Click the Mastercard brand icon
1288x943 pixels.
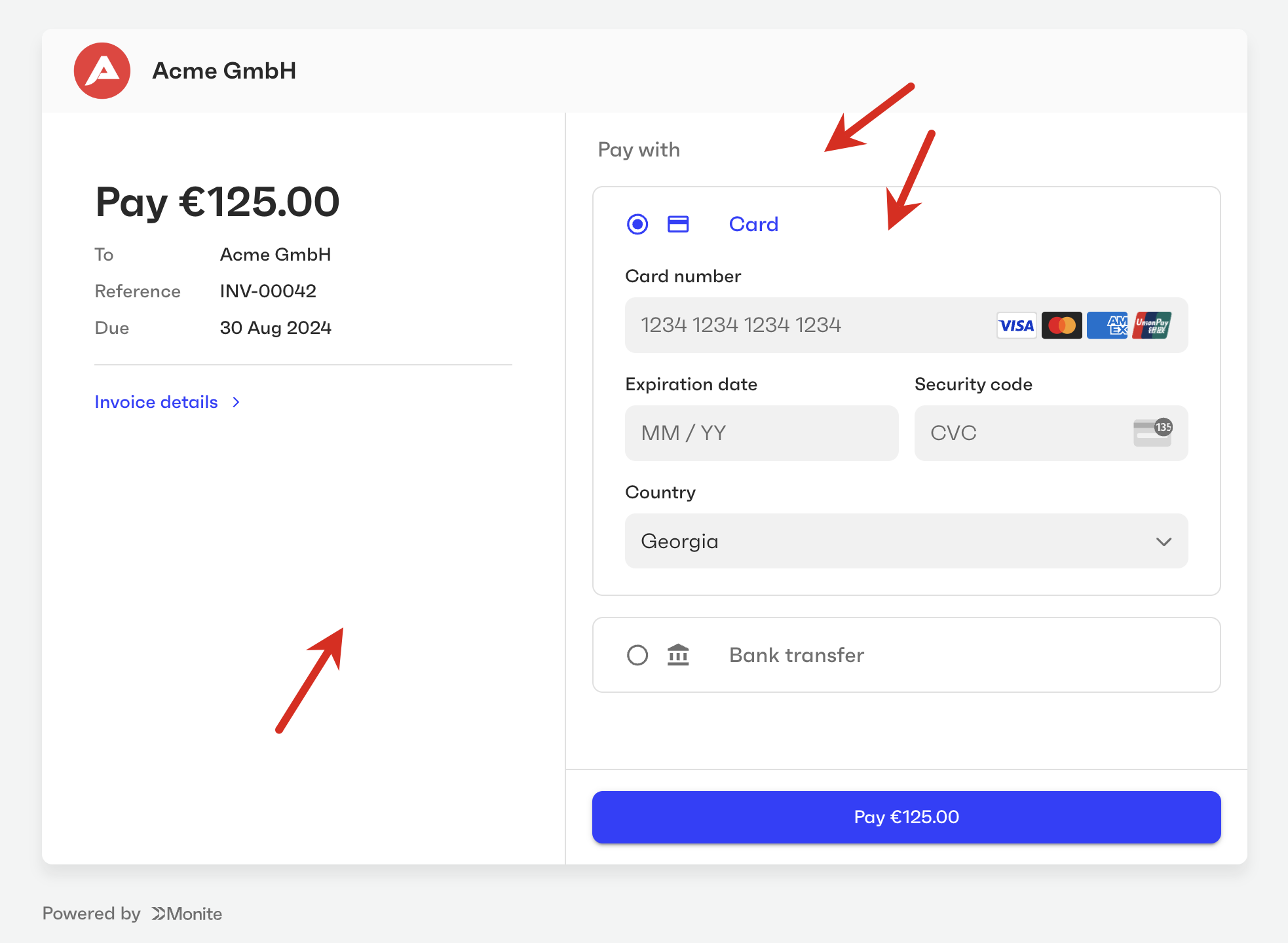(1061, 325)
